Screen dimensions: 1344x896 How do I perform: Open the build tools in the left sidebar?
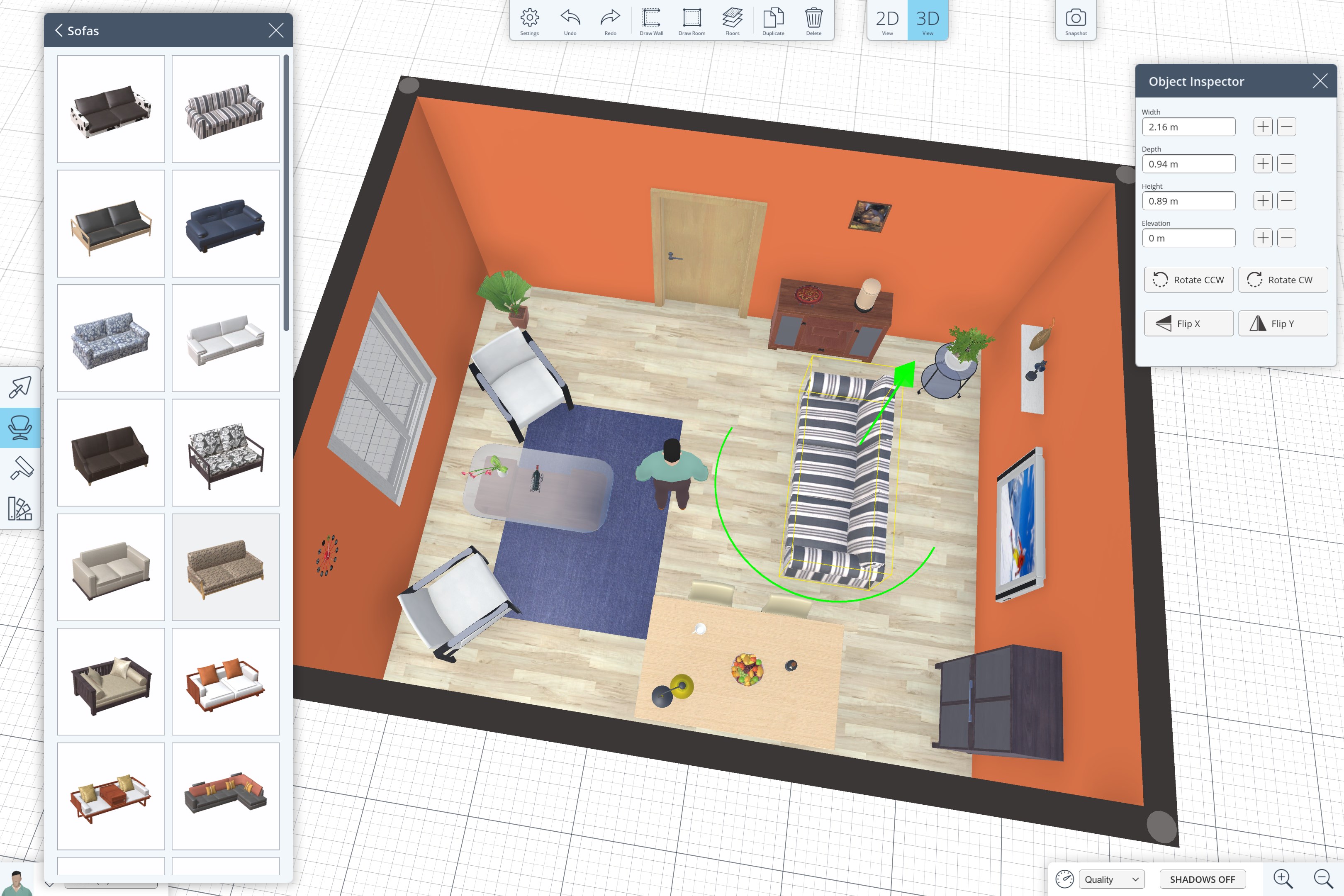pos(20,387)
